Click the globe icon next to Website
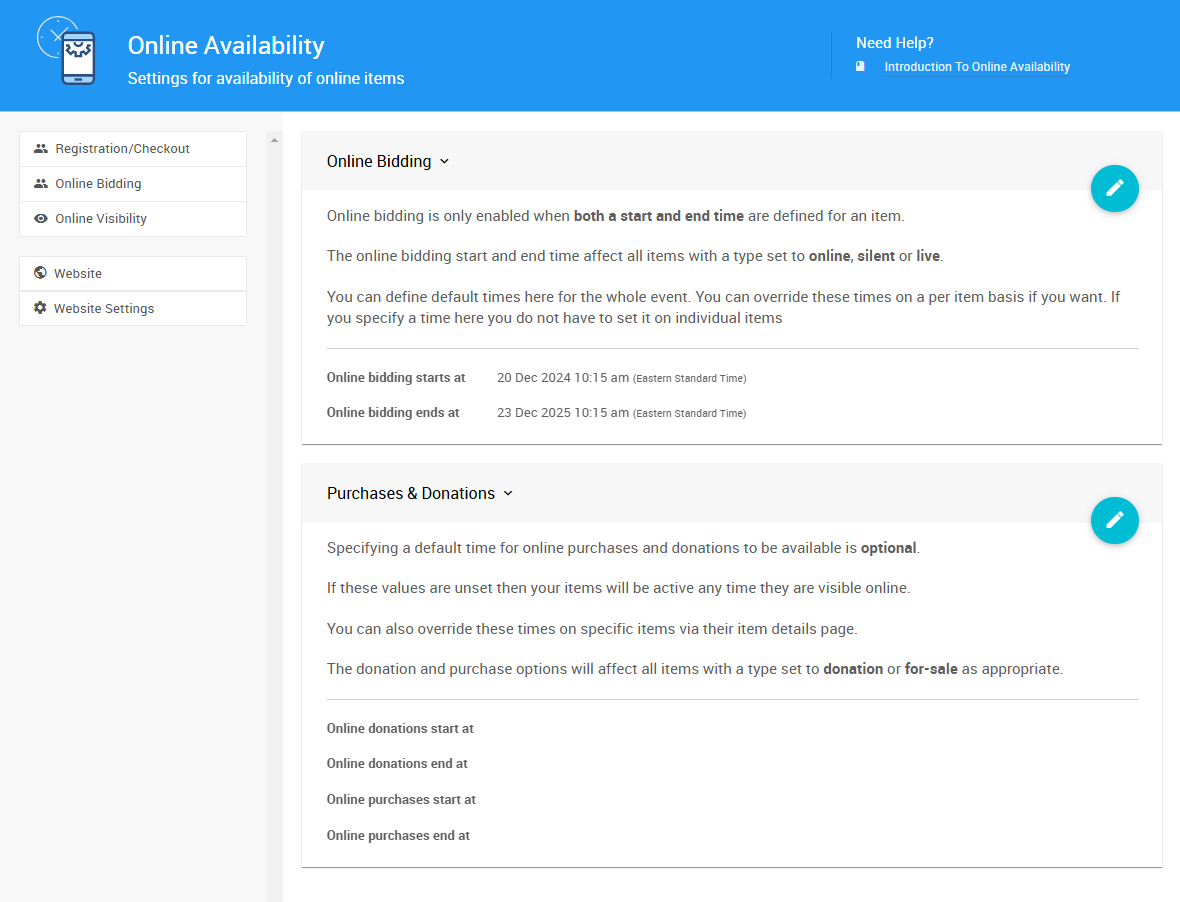 pos(40,273)
